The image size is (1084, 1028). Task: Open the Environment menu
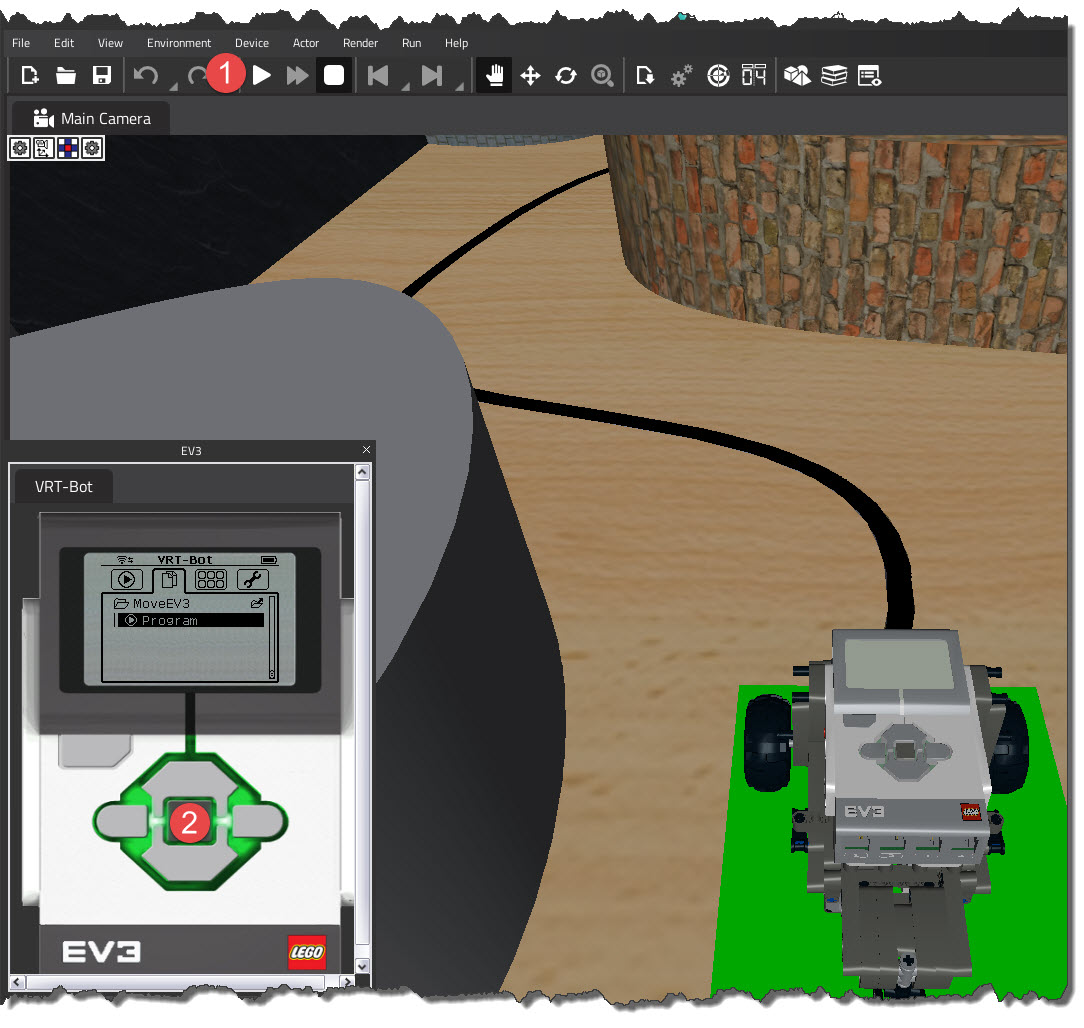pyautogui.click(x=178, y=43)
